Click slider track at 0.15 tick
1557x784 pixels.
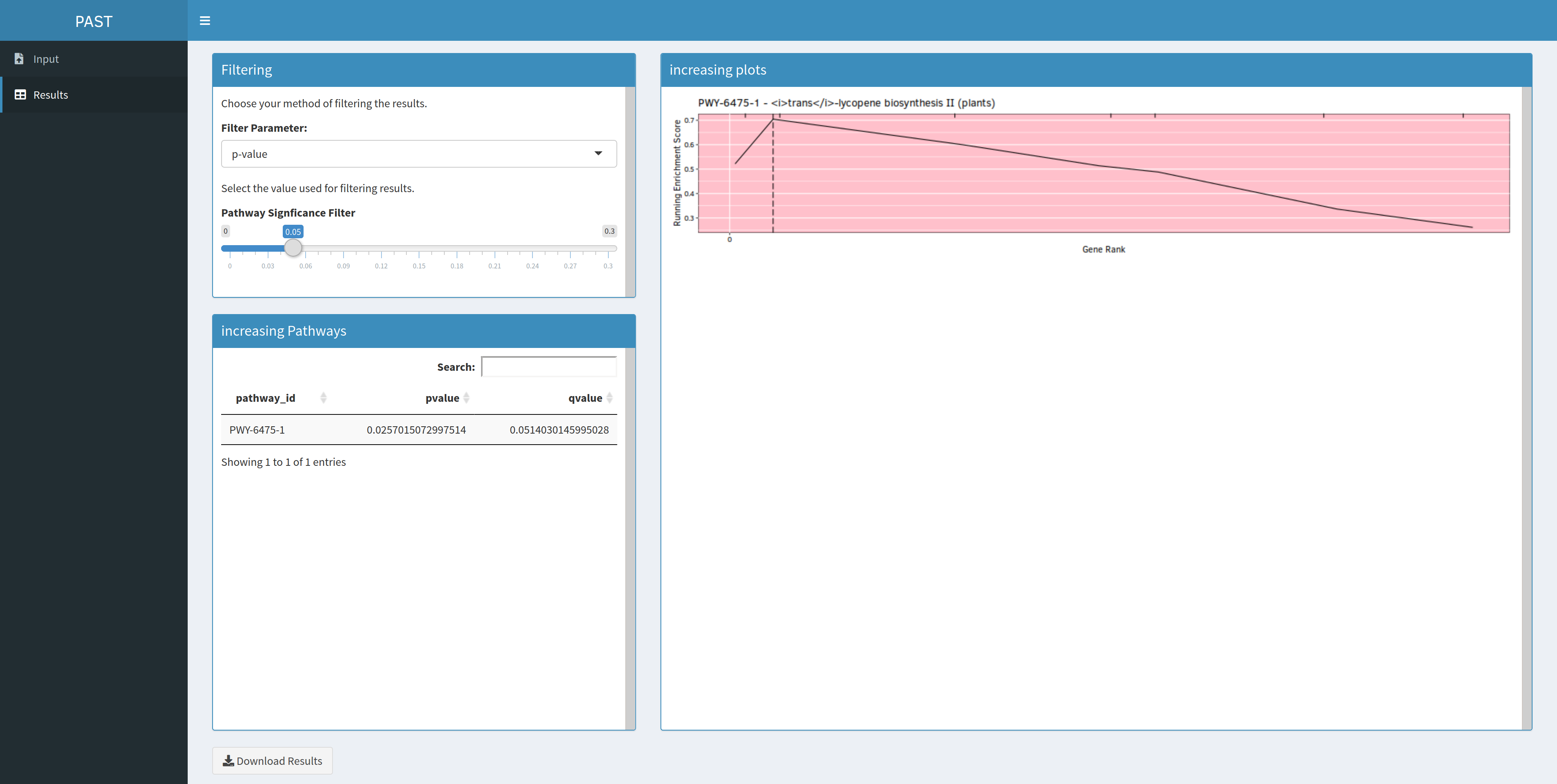pos(419,248)
